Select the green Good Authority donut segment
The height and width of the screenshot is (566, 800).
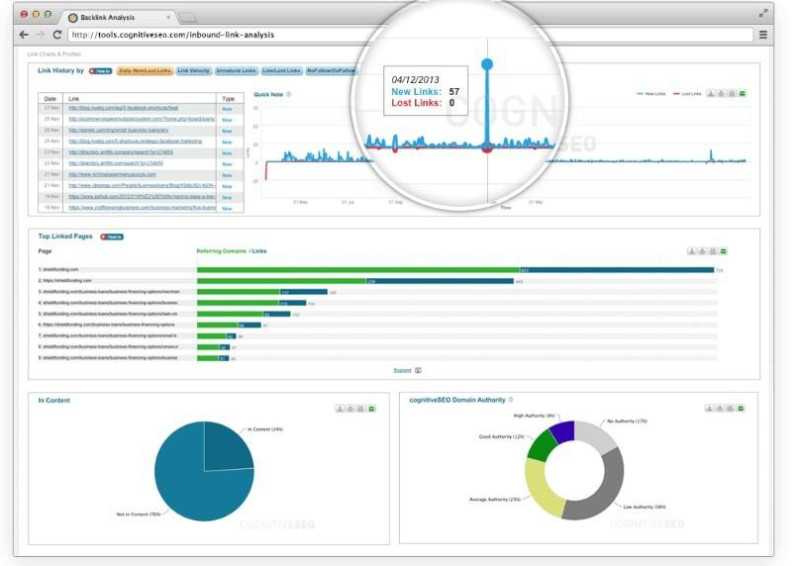[541, 446]
